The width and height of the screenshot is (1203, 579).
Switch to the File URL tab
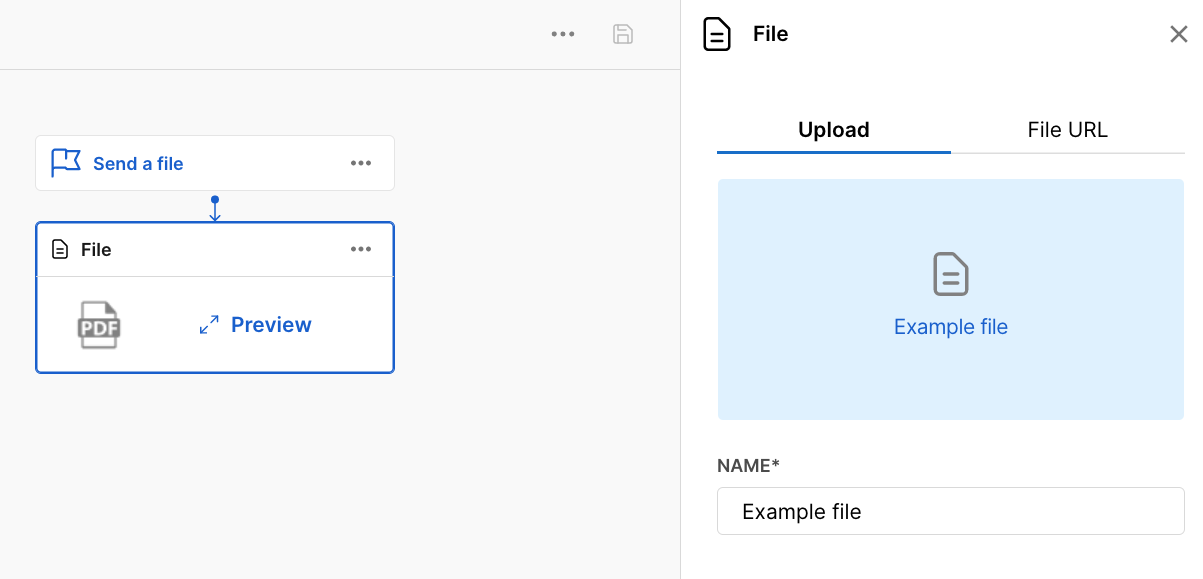coord(1067,130)
